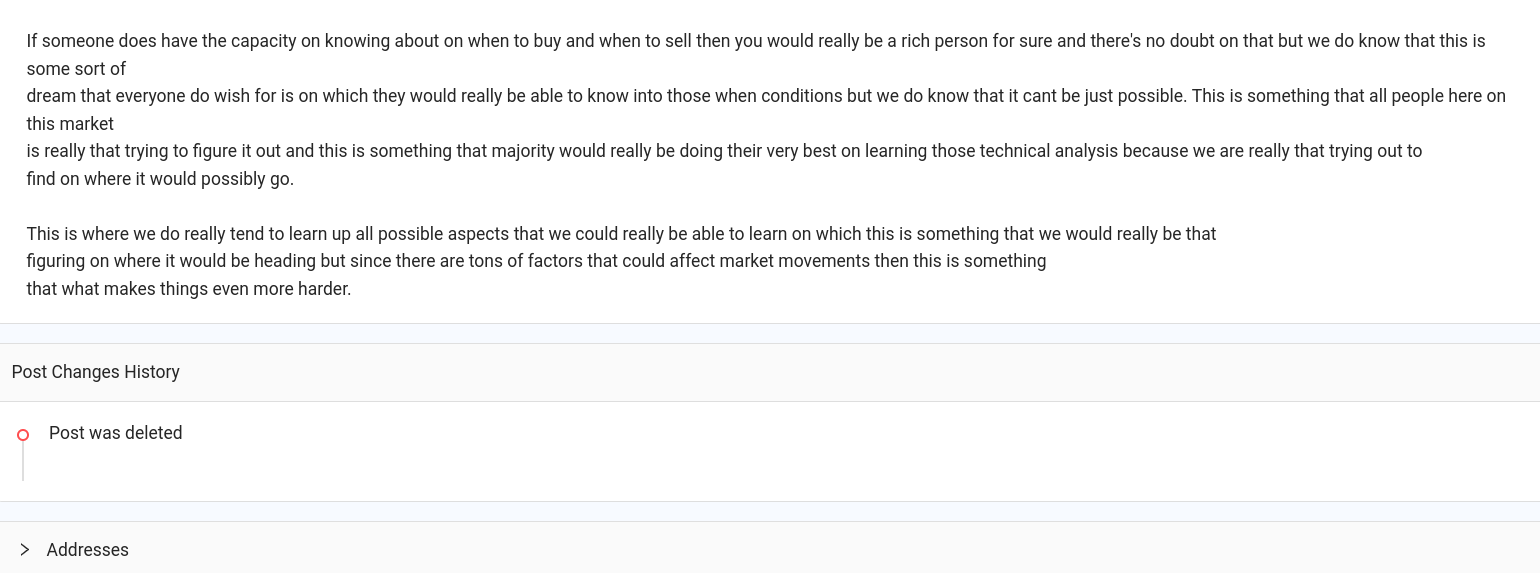Click the line starting "If someone does have"
The image size is (1540, 573).
(756, 41)
